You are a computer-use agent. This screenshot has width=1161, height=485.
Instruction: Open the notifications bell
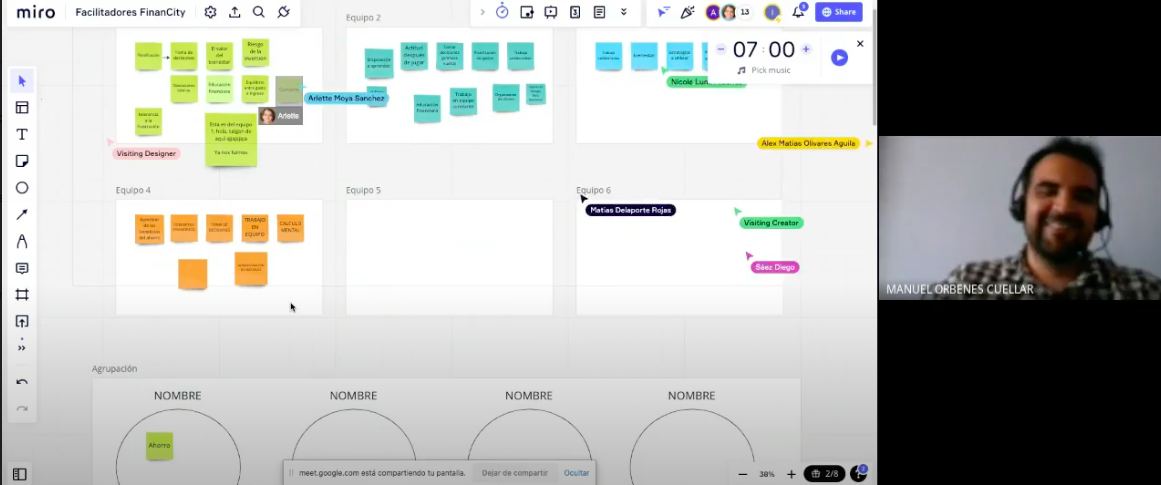pos(798,12)
